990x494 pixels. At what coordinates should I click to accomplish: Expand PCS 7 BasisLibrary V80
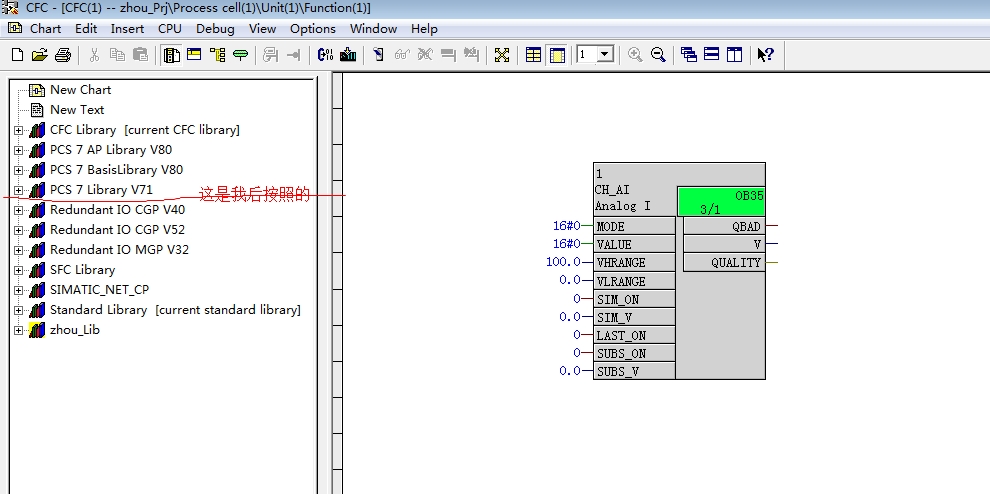pyautogui.click(x=18, y=171)
